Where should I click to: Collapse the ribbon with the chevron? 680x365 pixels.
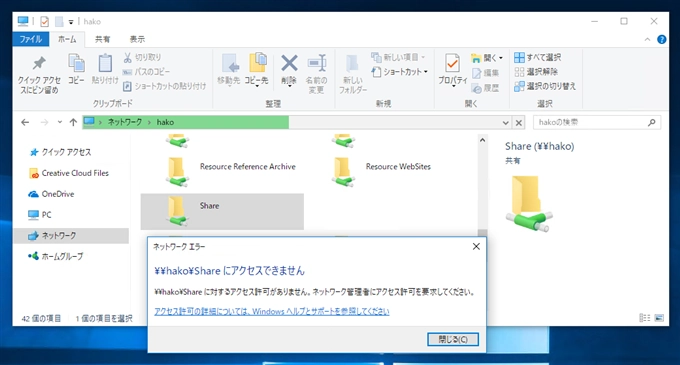647,39
